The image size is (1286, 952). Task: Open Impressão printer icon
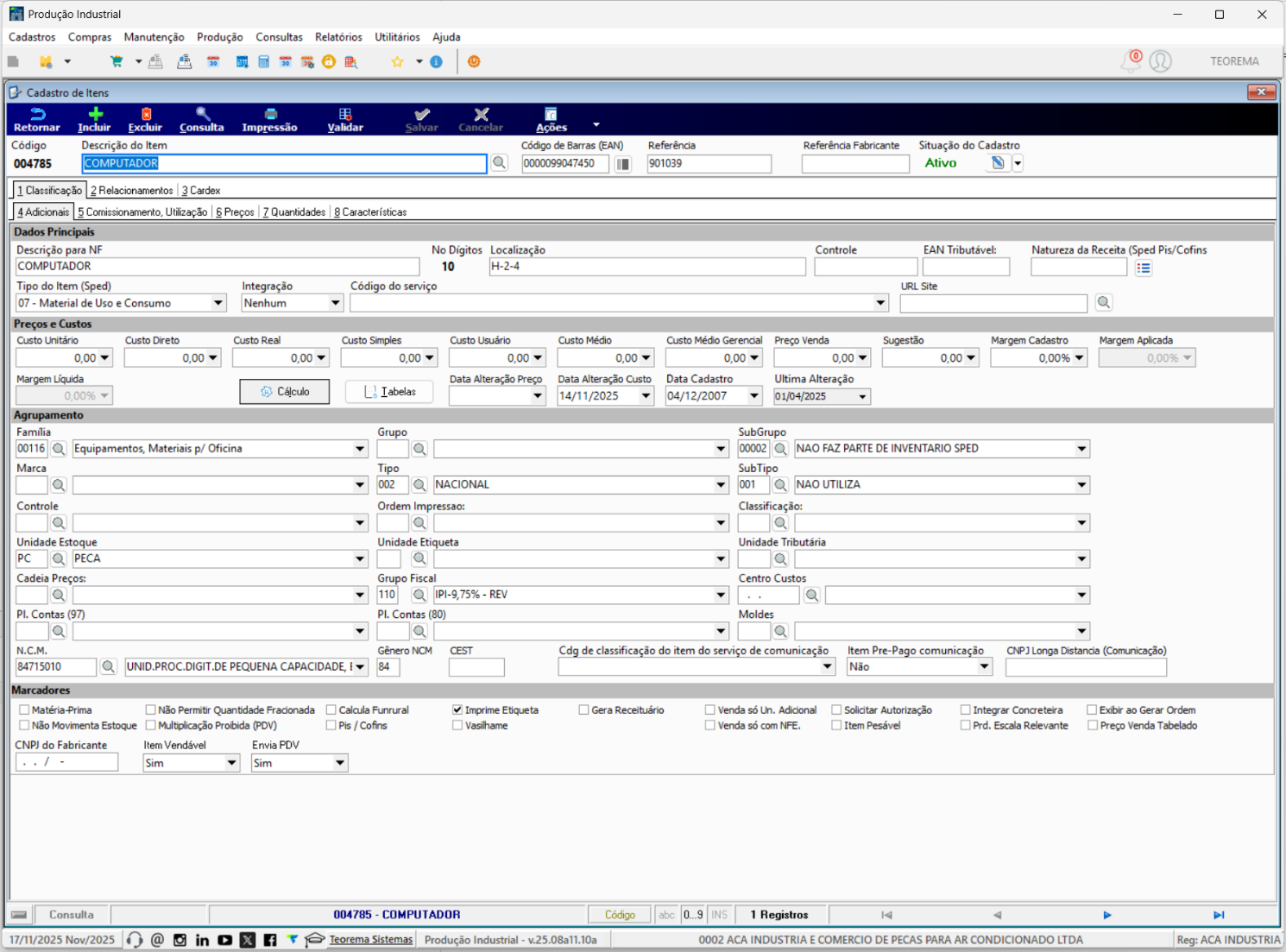270,114
